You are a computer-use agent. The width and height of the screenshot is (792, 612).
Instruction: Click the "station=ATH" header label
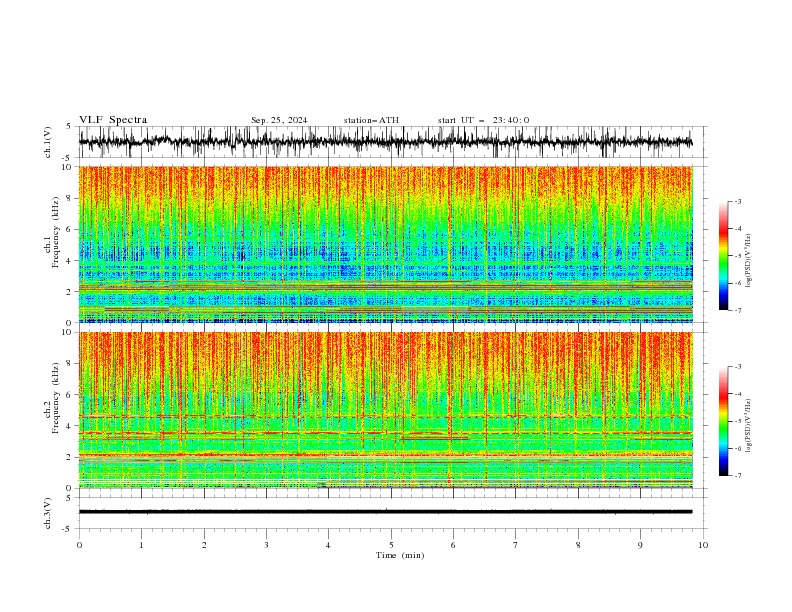click(x=371, y=120)
